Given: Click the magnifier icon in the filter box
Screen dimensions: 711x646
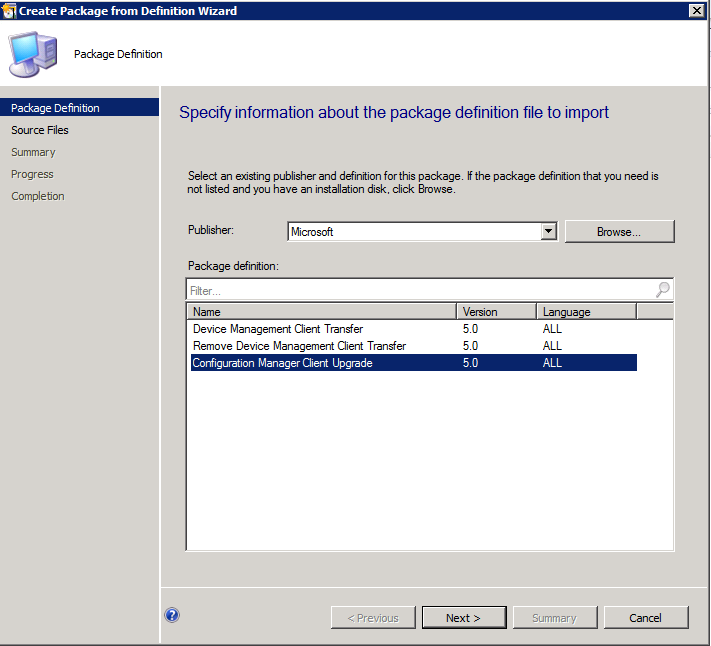Looking at the screenshot, I should click(x=662, y=289).
